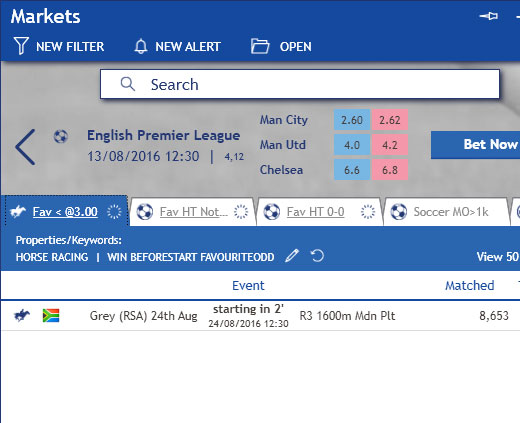Click the refresh spinner on Fav HT 0-0 tab

coord(368,212)
